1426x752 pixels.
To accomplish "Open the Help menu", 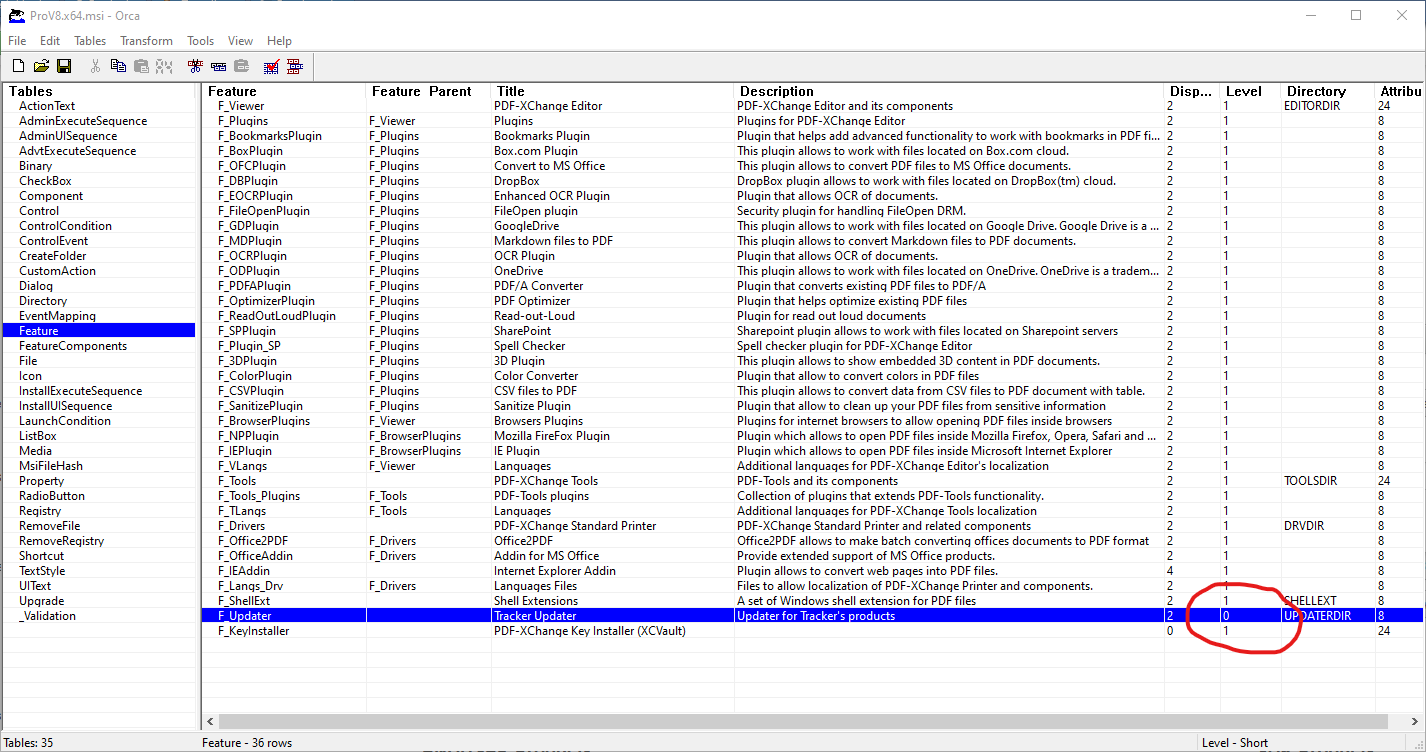I will point(279,41).
